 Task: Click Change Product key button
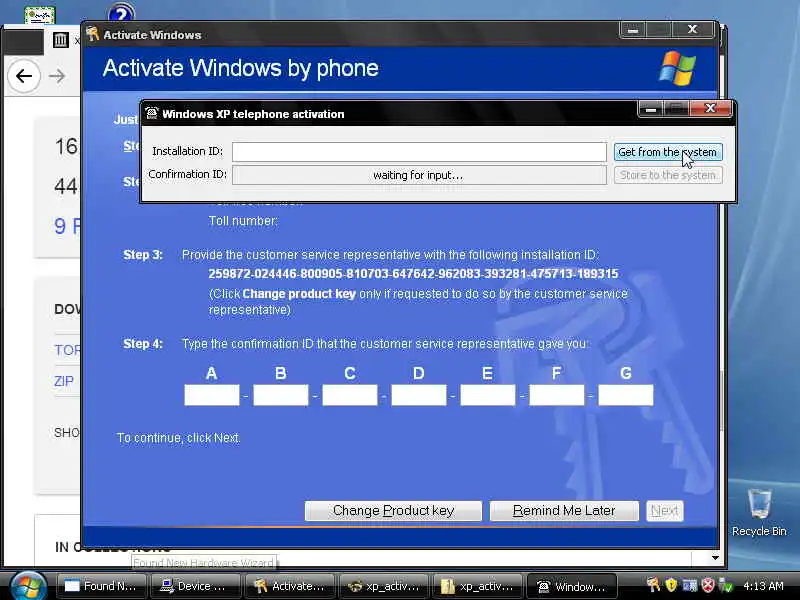point(393,511)
